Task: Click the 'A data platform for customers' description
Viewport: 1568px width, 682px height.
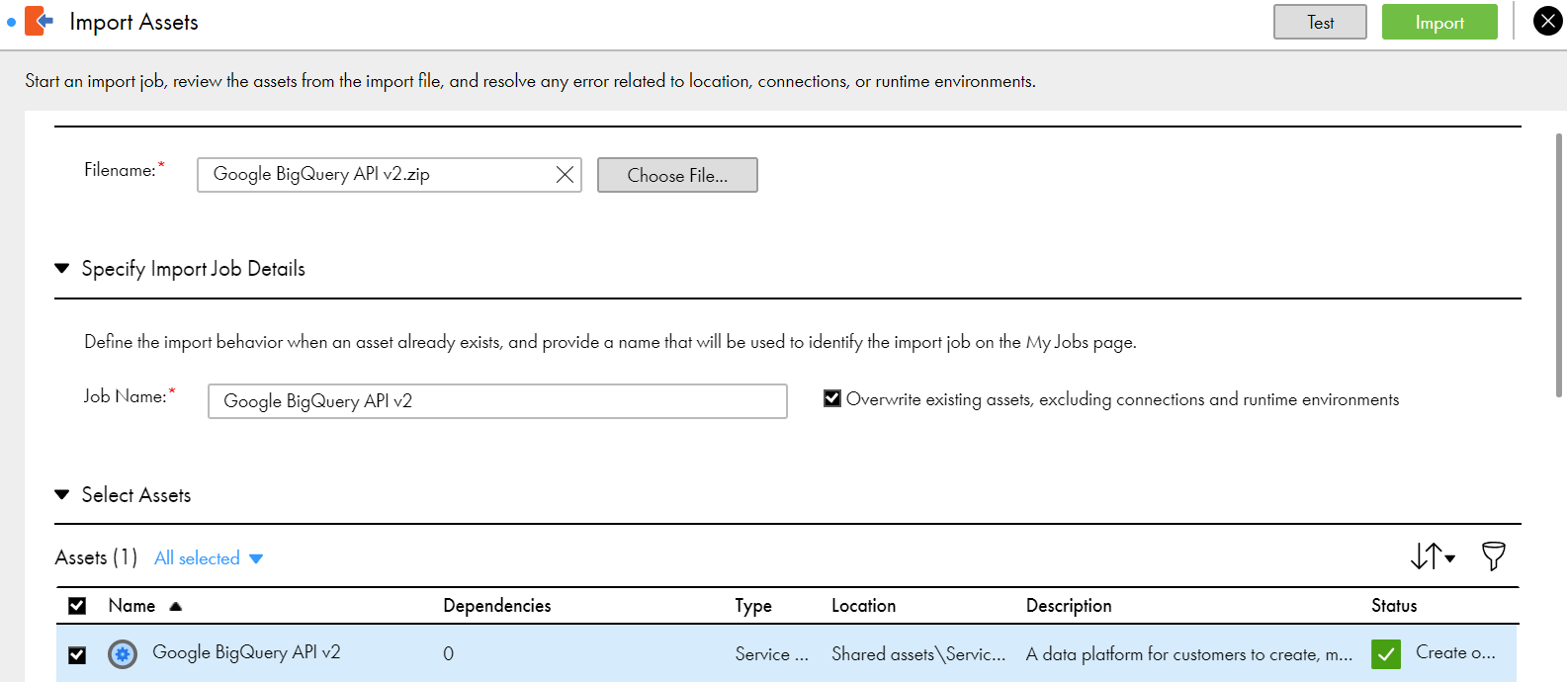Action: [x=1189, y=654]
